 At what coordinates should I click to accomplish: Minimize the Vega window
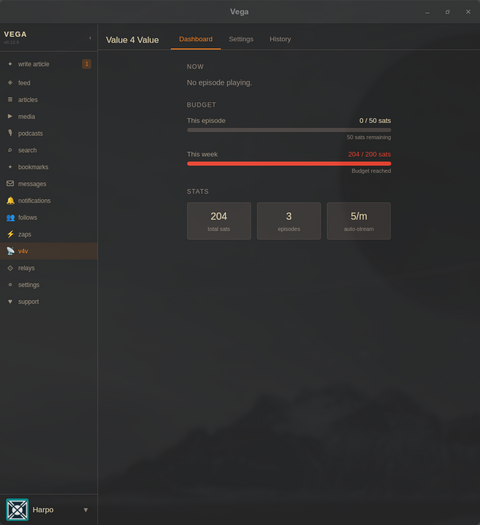tap(427, 12)
